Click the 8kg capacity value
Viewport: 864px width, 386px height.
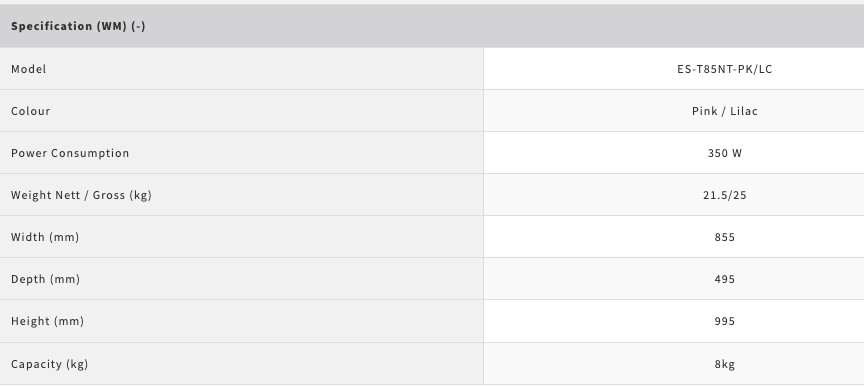(x=725, y=363)
